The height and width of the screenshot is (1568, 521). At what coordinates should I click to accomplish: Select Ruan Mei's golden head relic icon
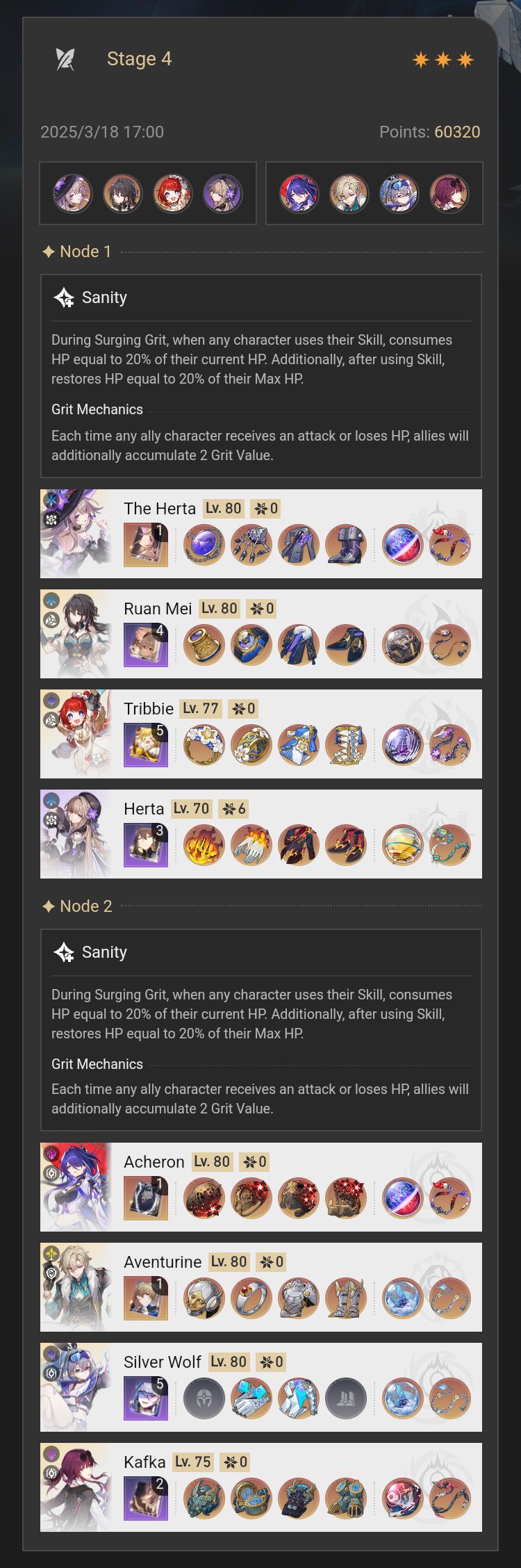(204, 645)
